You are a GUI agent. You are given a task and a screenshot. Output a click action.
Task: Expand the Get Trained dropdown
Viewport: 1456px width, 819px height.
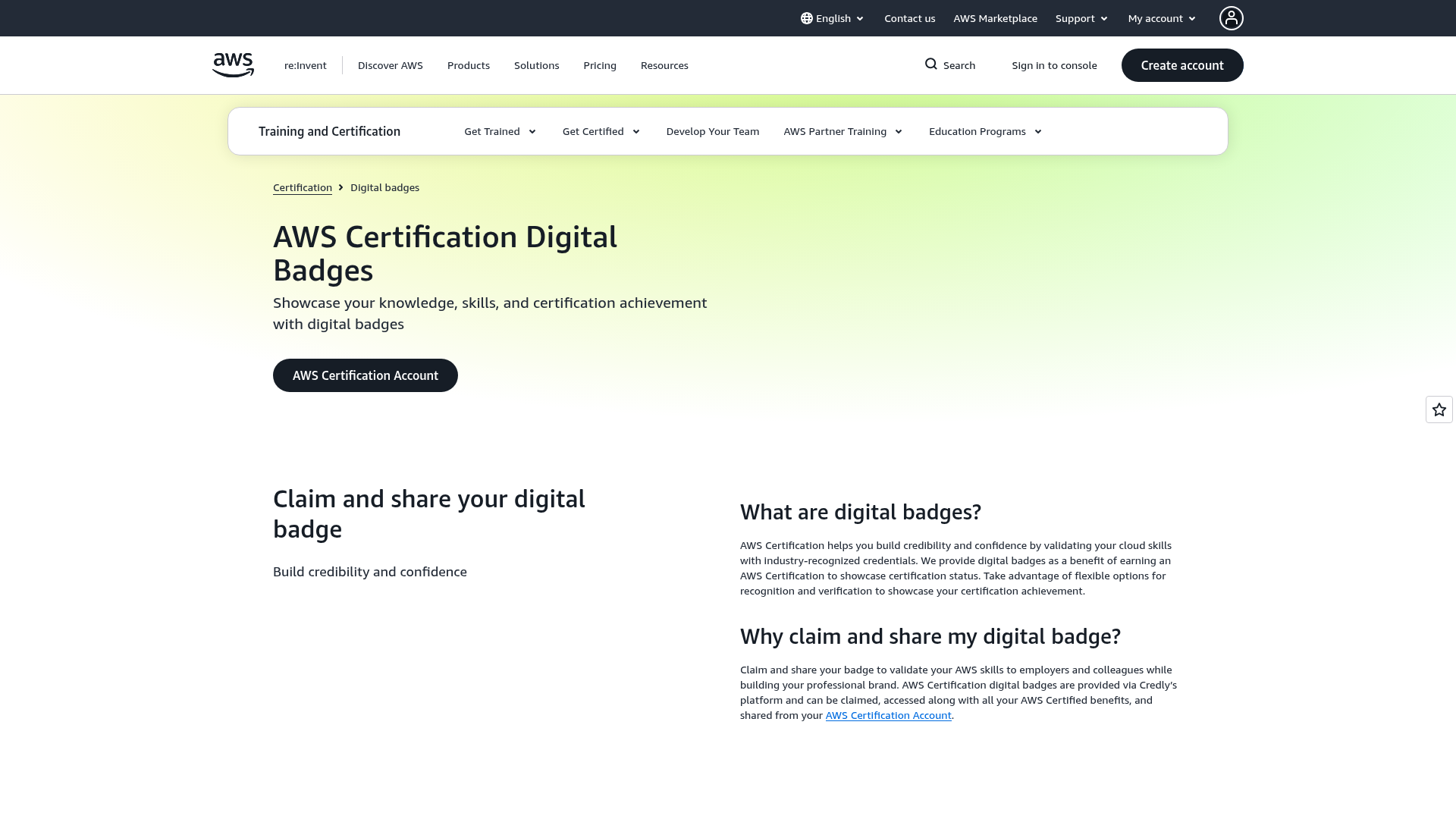(x=500, y=131)
